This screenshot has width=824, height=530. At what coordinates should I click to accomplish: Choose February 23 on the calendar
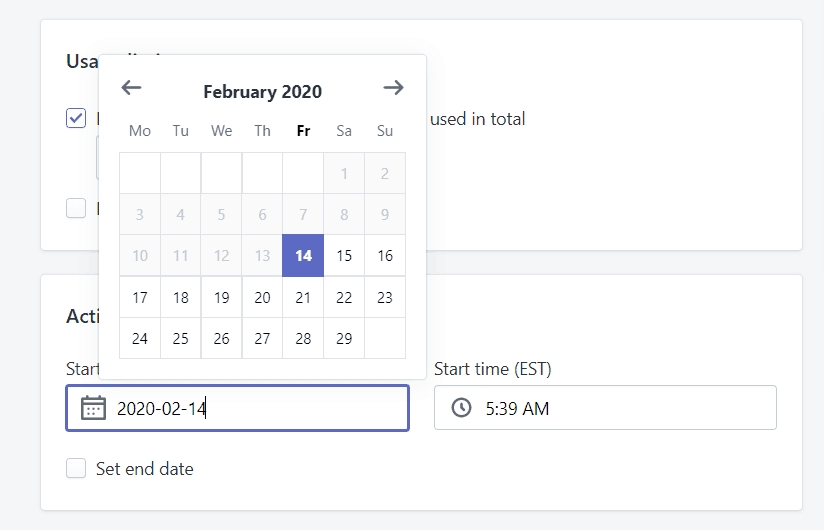coord(385,298)
